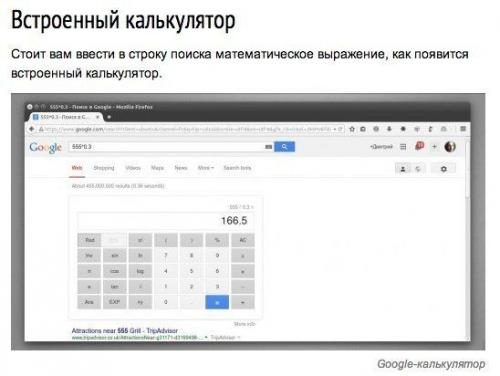Viewport: 500px width, 376px height.
Task: Click the percent calculator key
Action: tap(217, 240)
